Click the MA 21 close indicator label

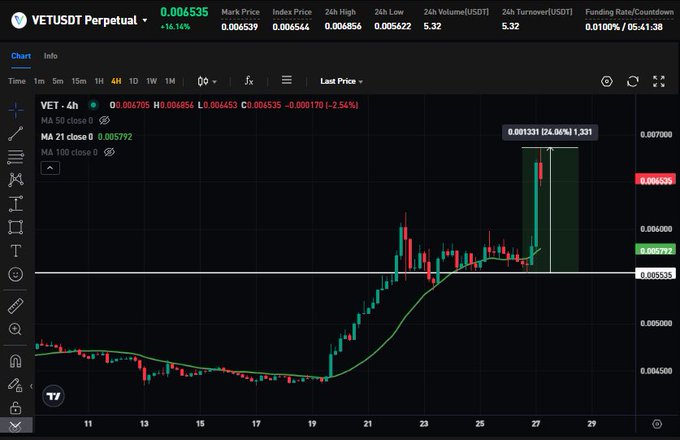(x=67, y=137)
